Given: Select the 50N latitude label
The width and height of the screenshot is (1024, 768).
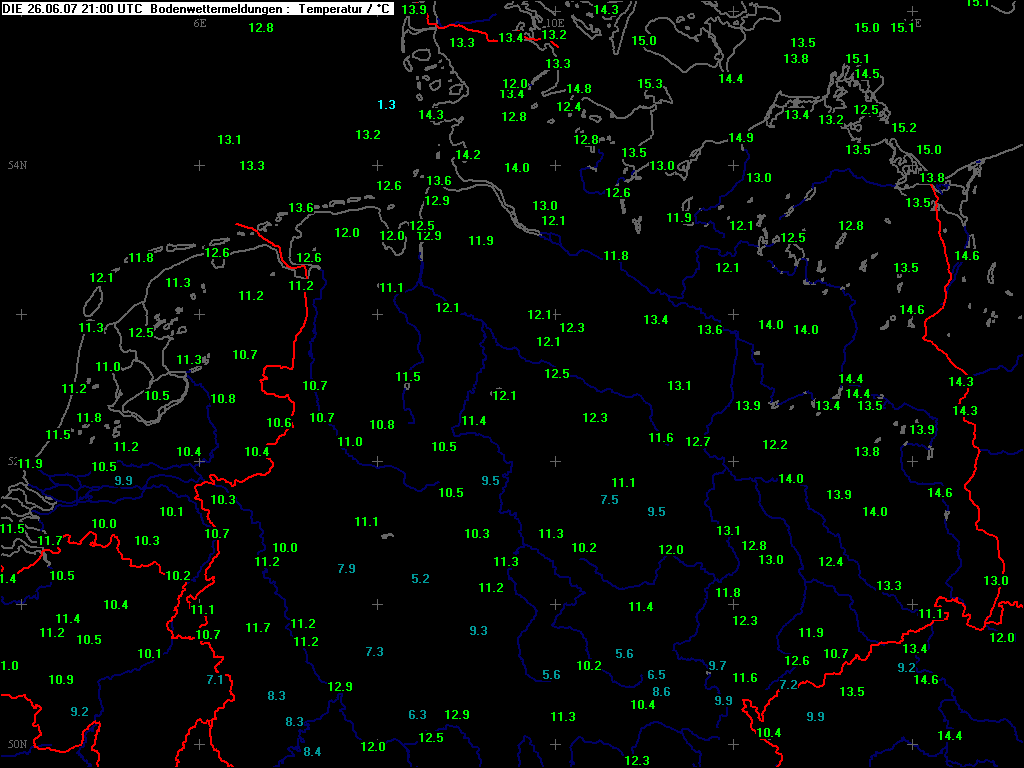Looking at the screenshot, I should [17, 744].
